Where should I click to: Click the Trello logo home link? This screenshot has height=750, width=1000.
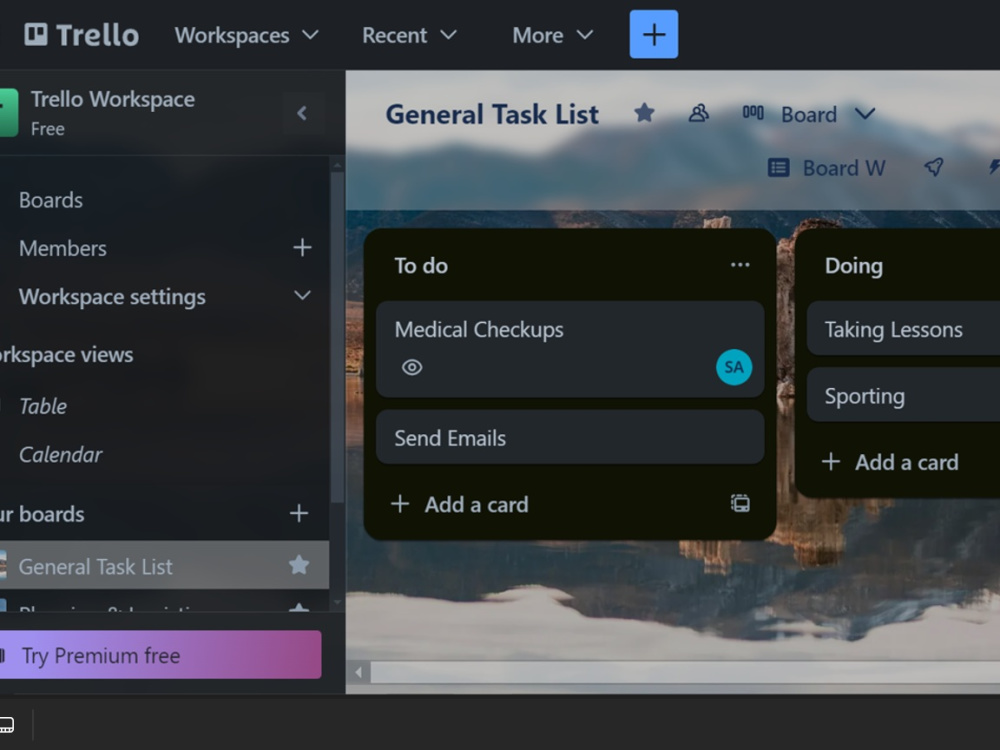point(81,35)
